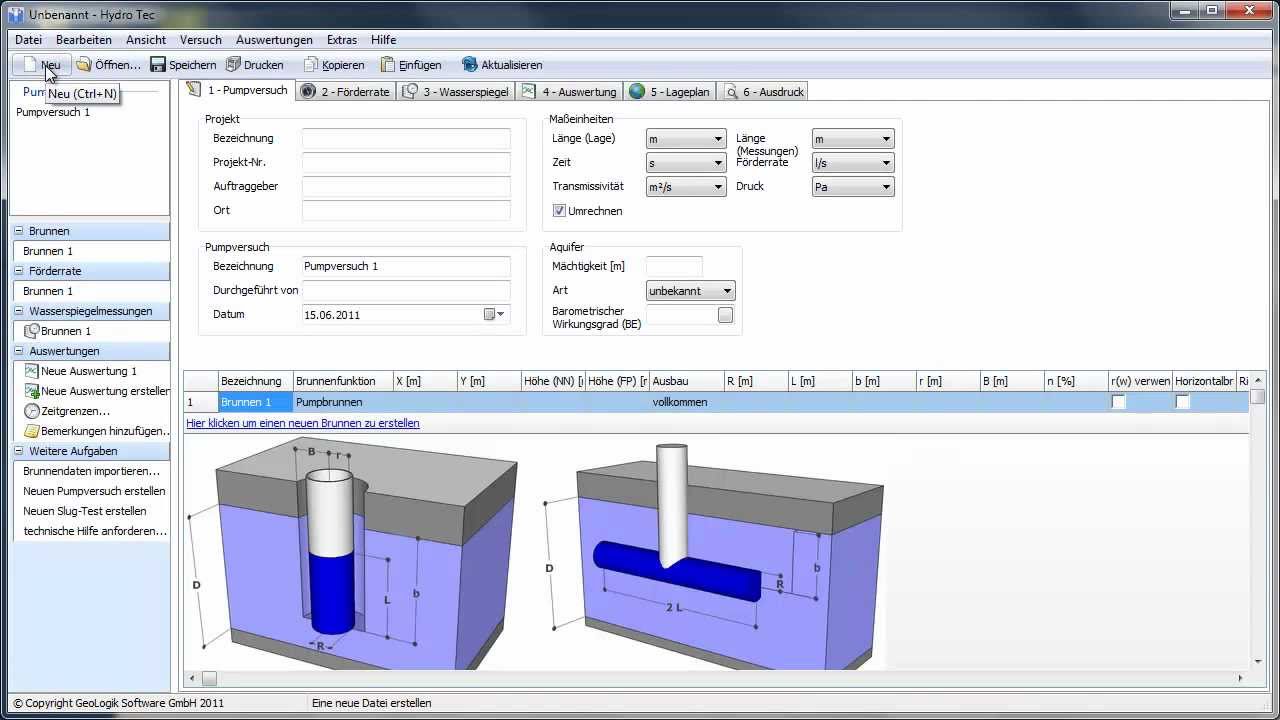Click the link to create a new Brunnen

pyautogui.click(x=303, y=423)
